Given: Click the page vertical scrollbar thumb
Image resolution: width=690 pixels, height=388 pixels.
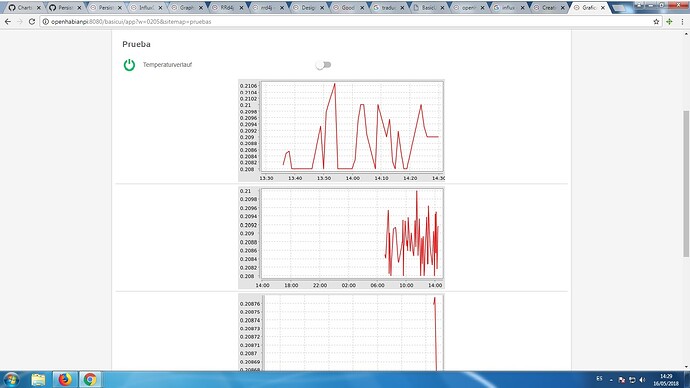Looking at the screenshot, I should (686, 184).
